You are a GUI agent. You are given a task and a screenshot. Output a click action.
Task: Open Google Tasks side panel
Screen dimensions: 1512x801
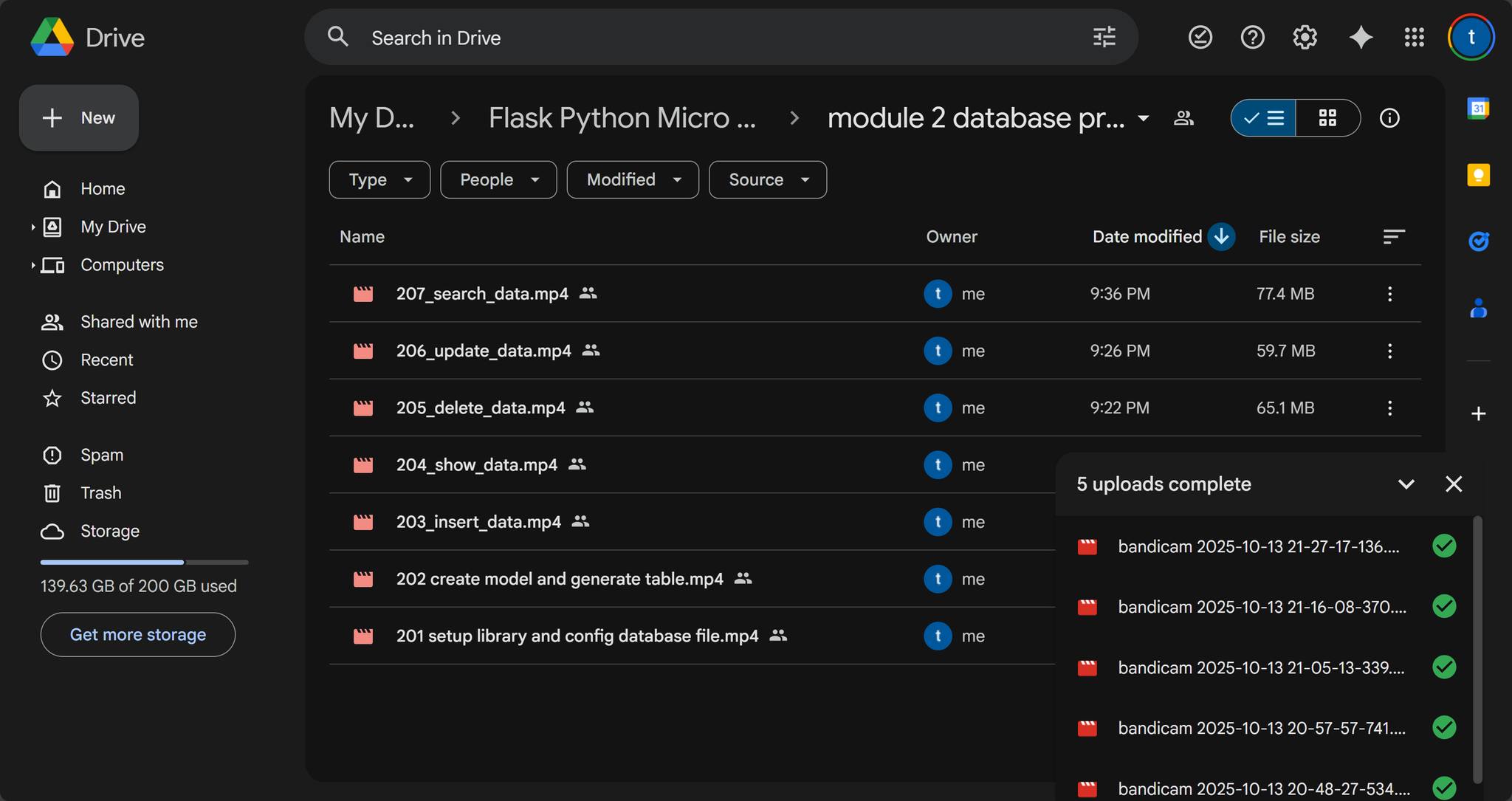point(1478,241)
